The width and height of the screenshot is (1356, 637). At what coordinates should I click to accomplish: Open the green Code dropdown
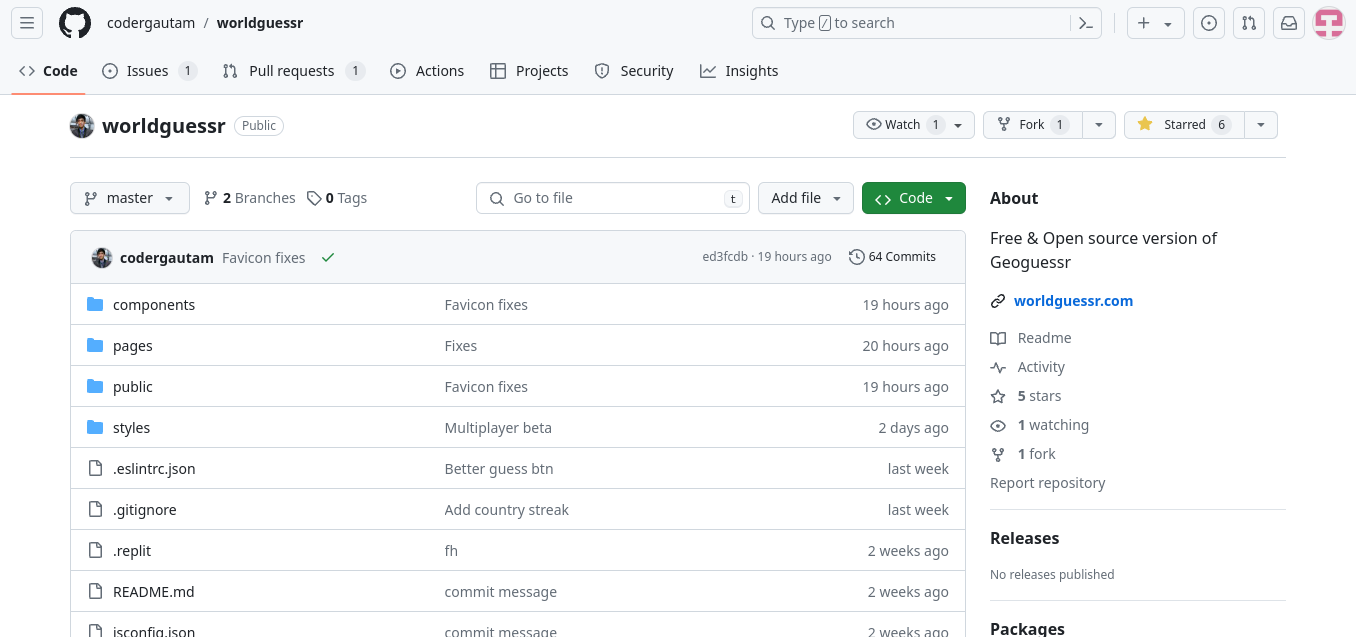pyautogui.click(x=914, y=198)
